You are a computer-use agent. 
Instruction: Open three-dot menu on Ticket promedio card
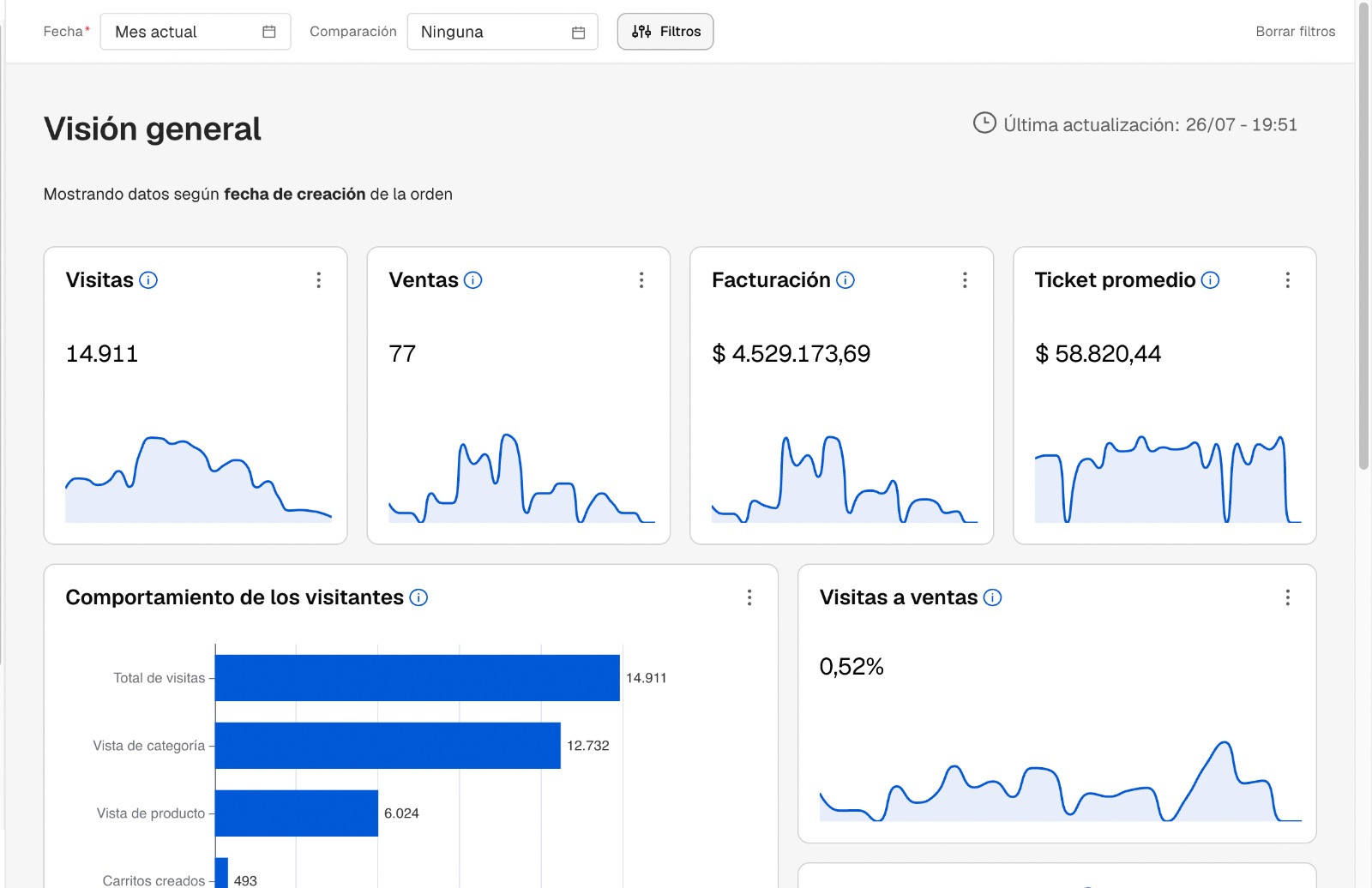coord(1287,280)
